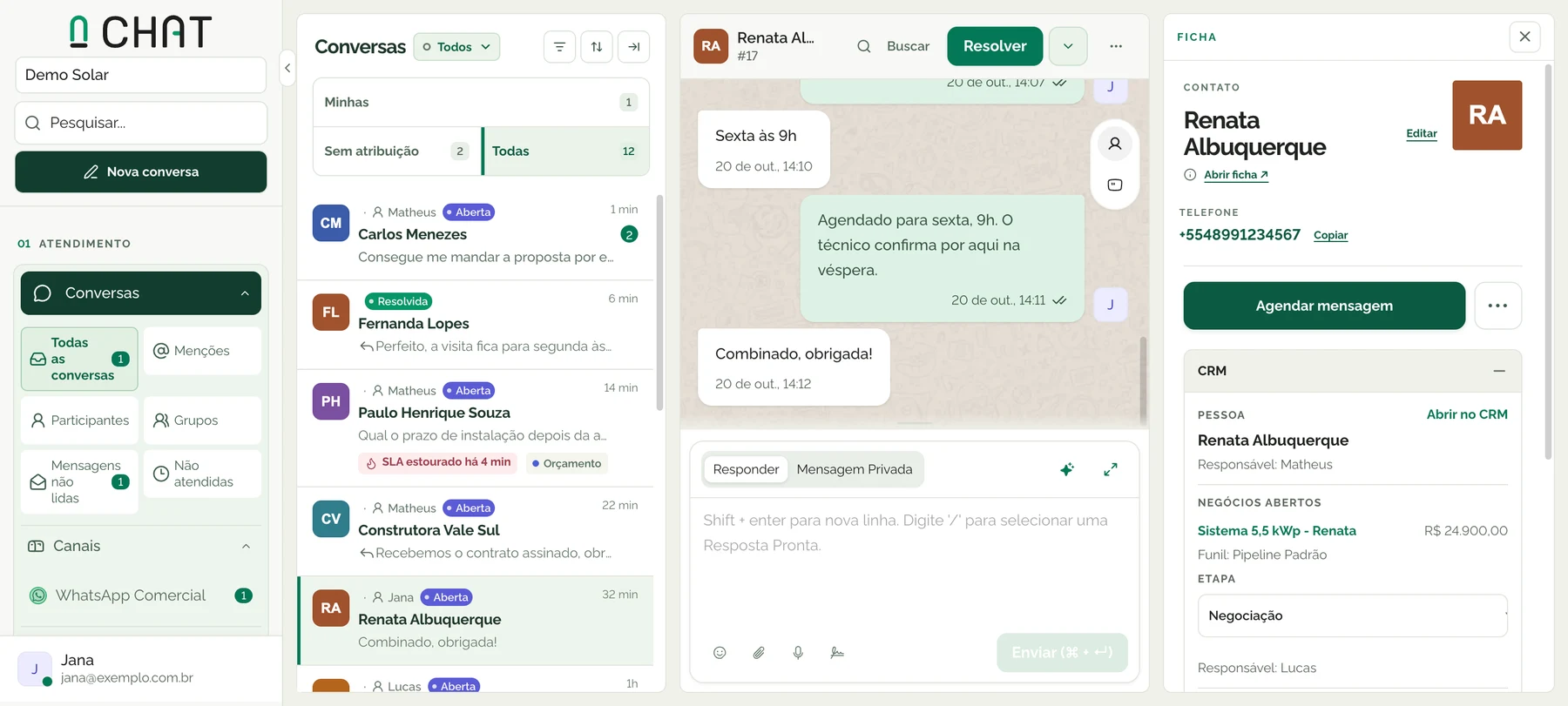Open the emoji picker

(x=720, y=653)
